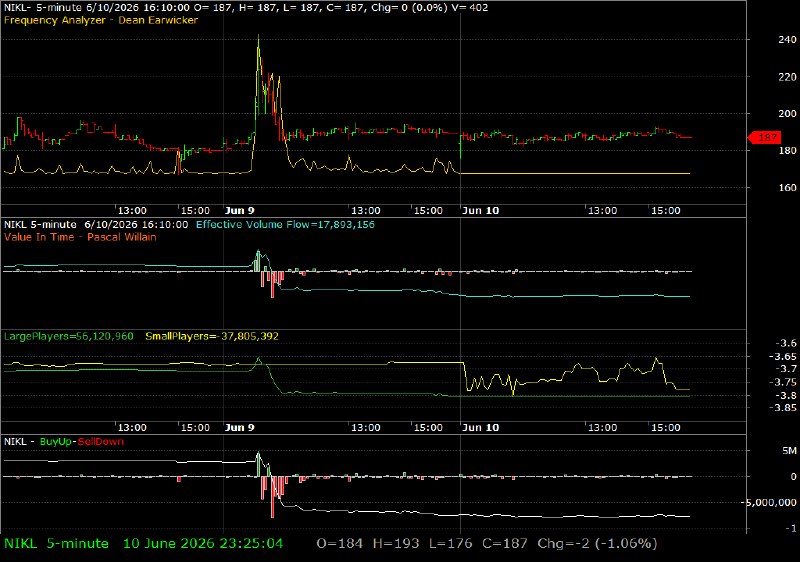This screenshot has height=562, width=800.
Task: Click the 240 price axis label
Action: point(787,40)
